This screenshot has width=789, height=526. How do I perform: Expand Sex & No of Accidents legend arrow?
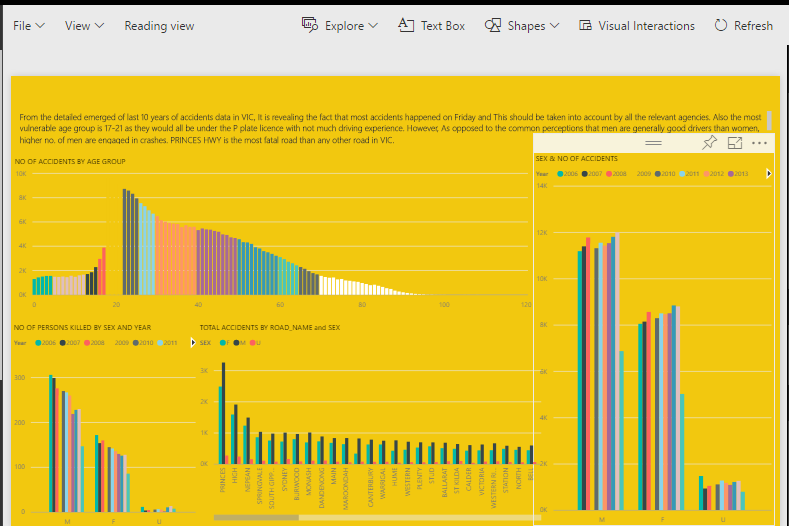tap(768, 174)
